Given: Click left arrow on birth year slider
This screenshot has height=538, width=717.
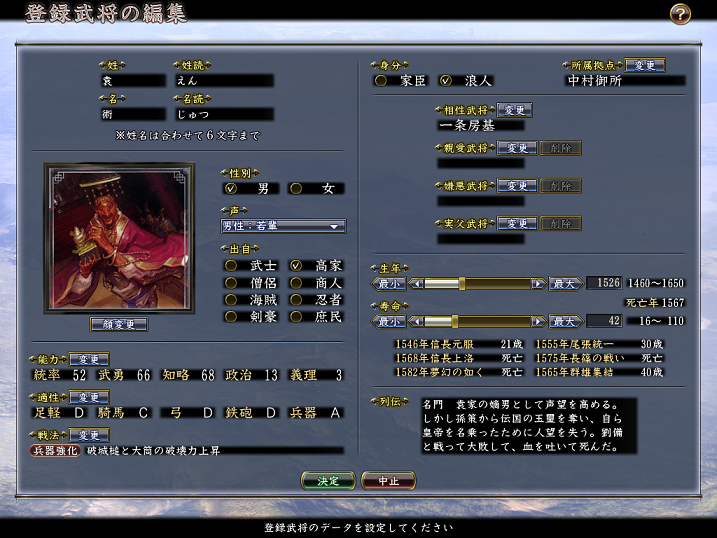Looking at the screenshot, I should [416, 284].
